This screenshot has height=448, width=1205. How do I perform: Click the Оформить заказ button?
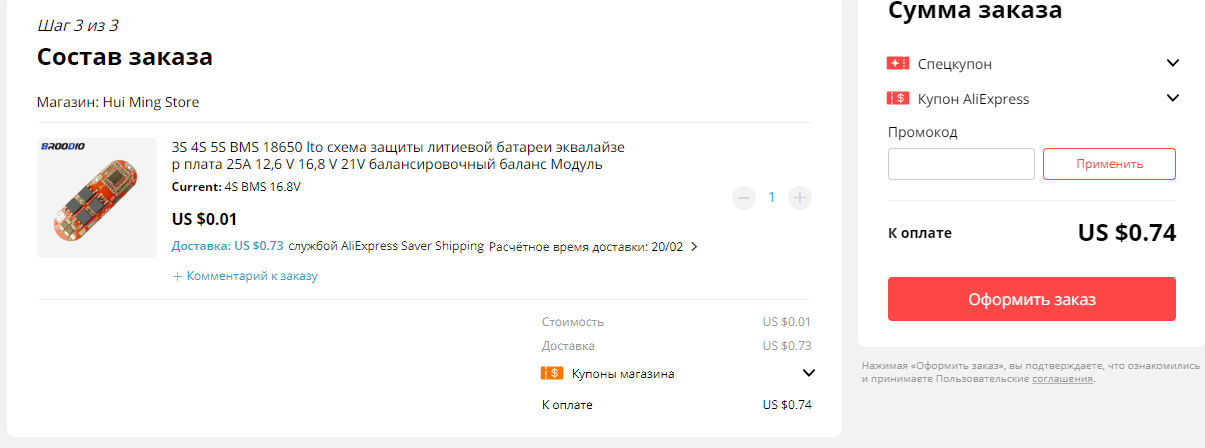pos(1031,299)
